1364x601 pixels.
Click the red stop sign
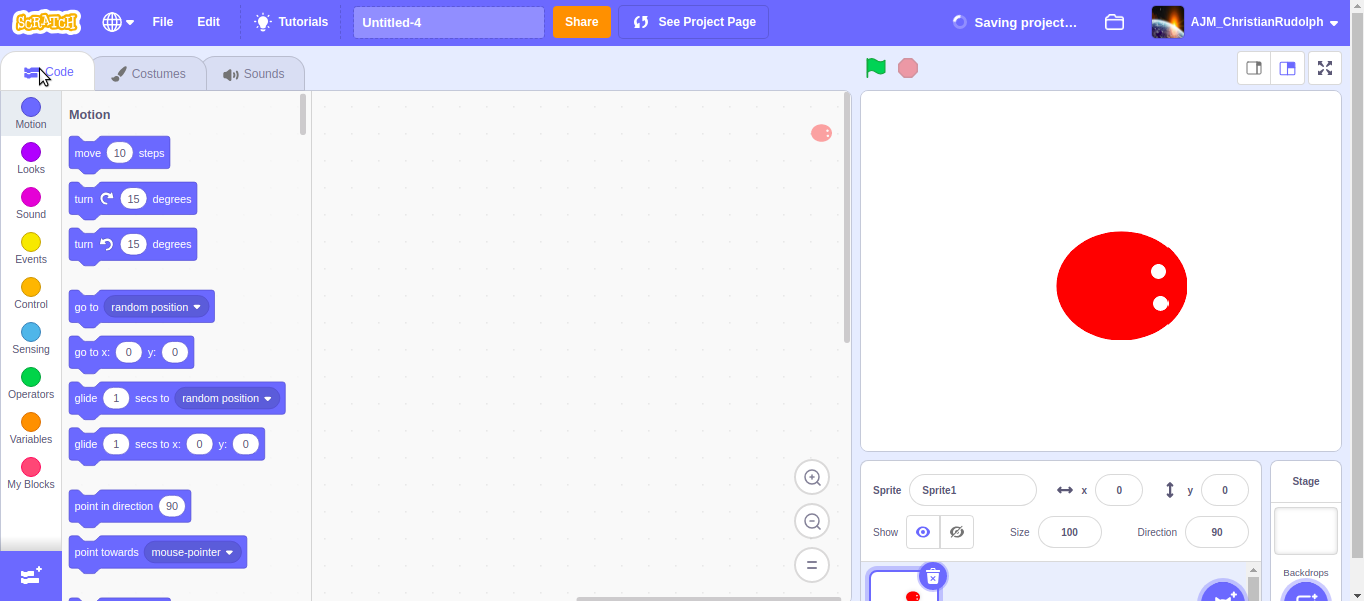(908, 67)
